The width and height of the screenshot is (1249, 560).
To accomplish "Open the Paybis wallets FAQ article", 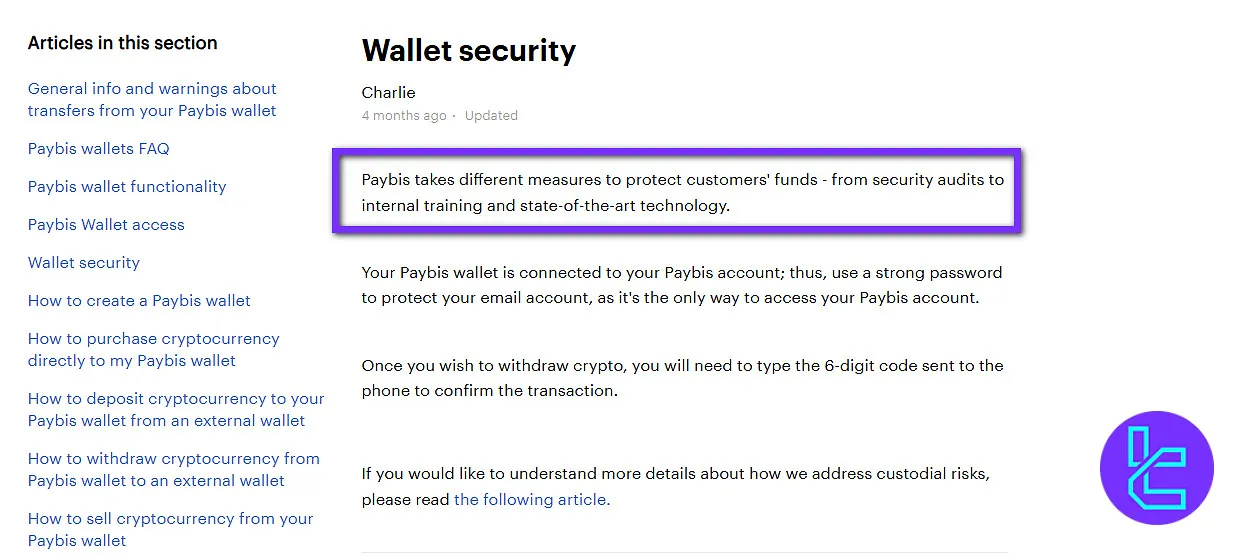I will pyautogui.click(x=99, y=149).
